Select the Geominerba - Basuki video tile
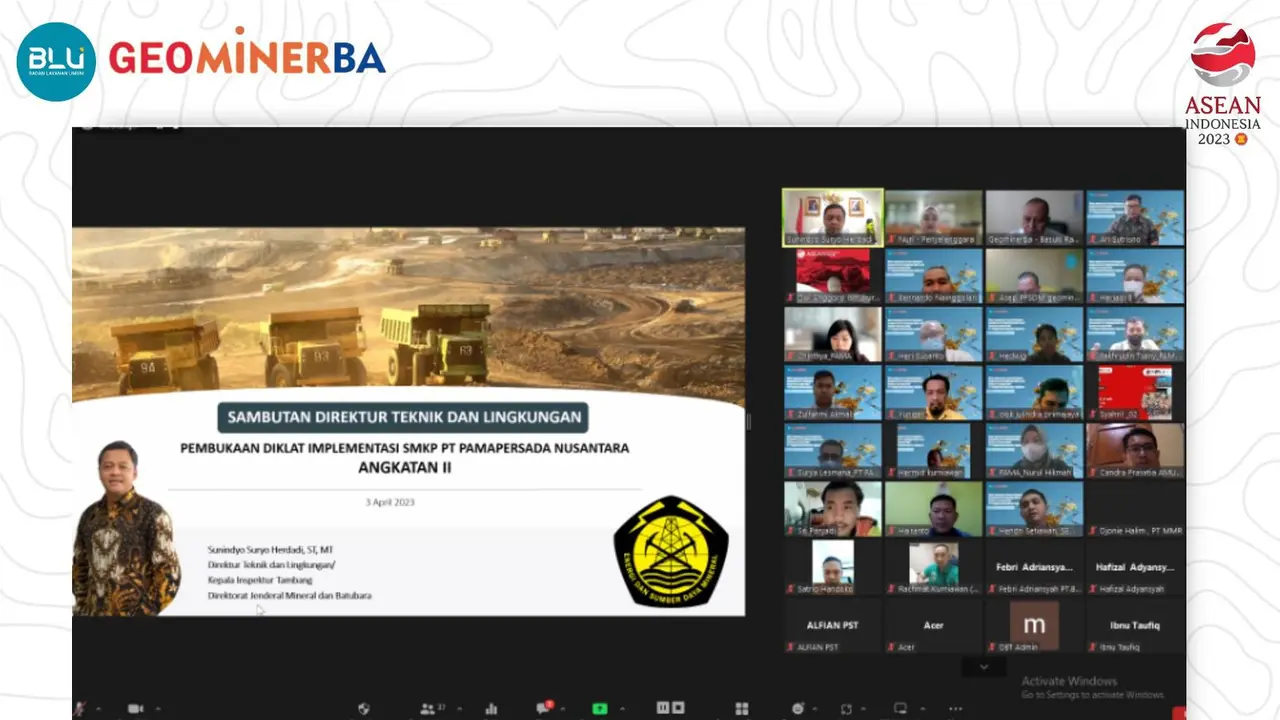 point(1035,217)
